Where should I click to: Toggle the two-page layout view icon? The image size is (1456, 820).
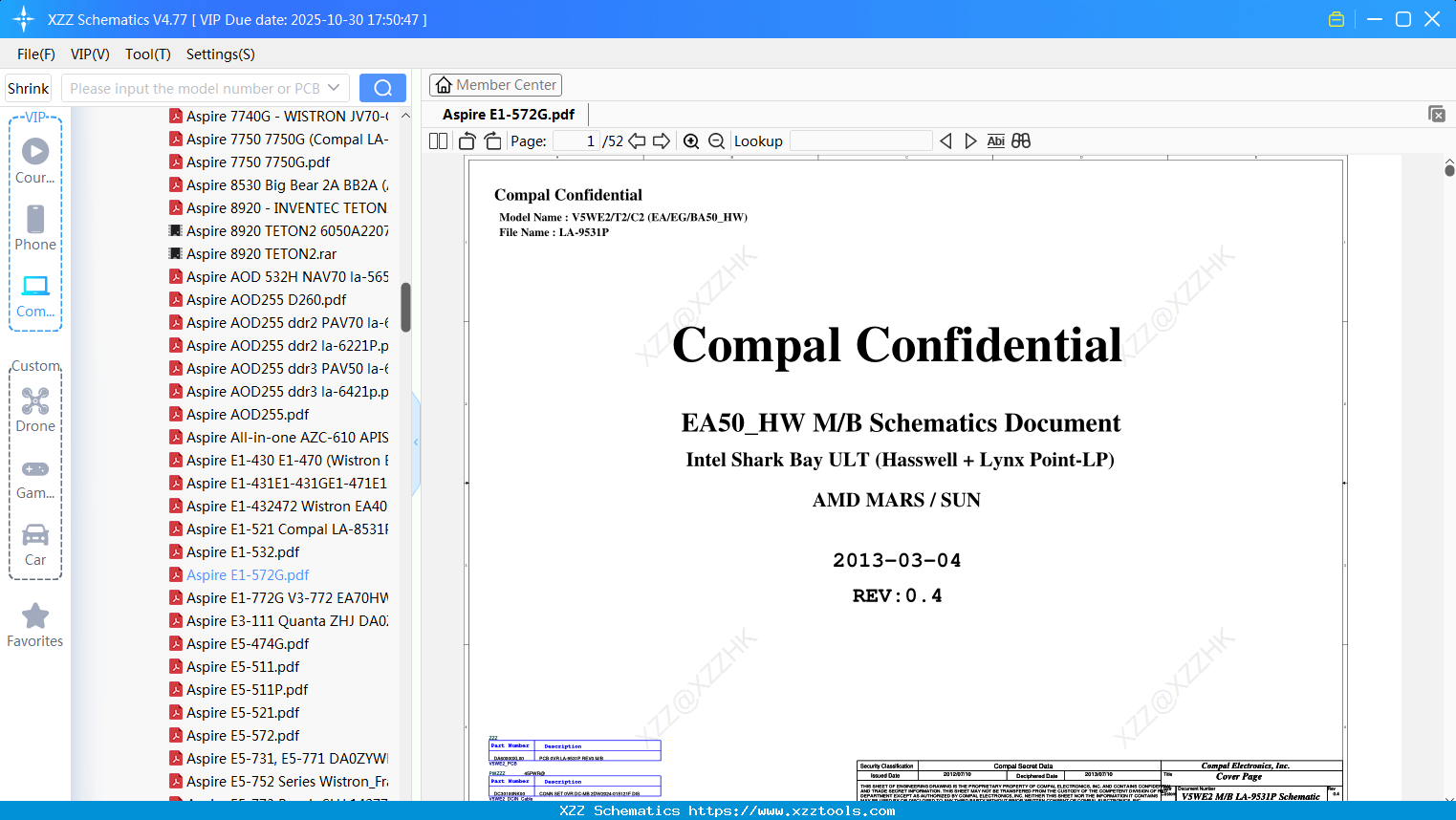click(x=438, y=141)
